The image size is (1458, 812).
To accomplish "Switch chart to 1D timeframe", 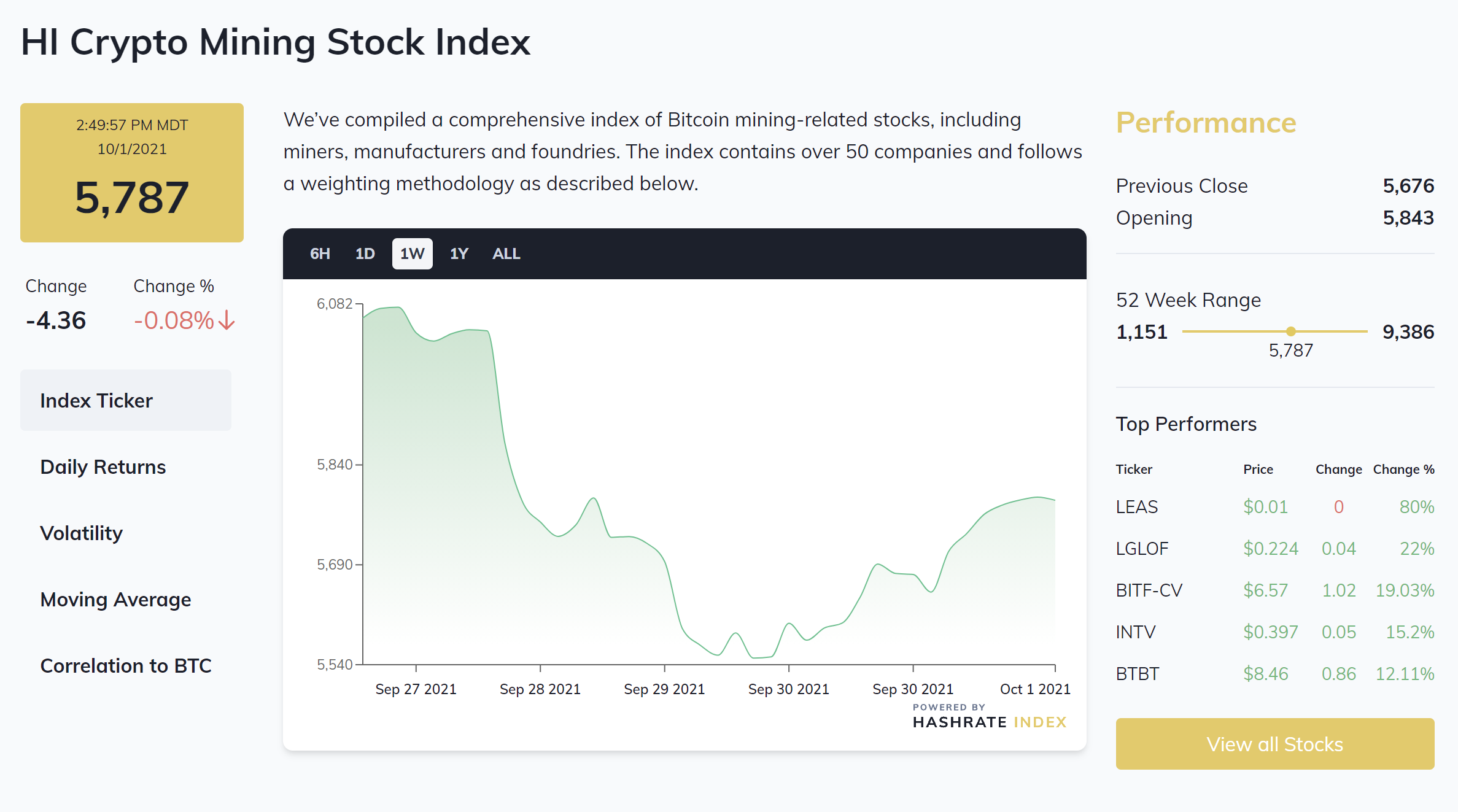I will click(x=365, y=253).
